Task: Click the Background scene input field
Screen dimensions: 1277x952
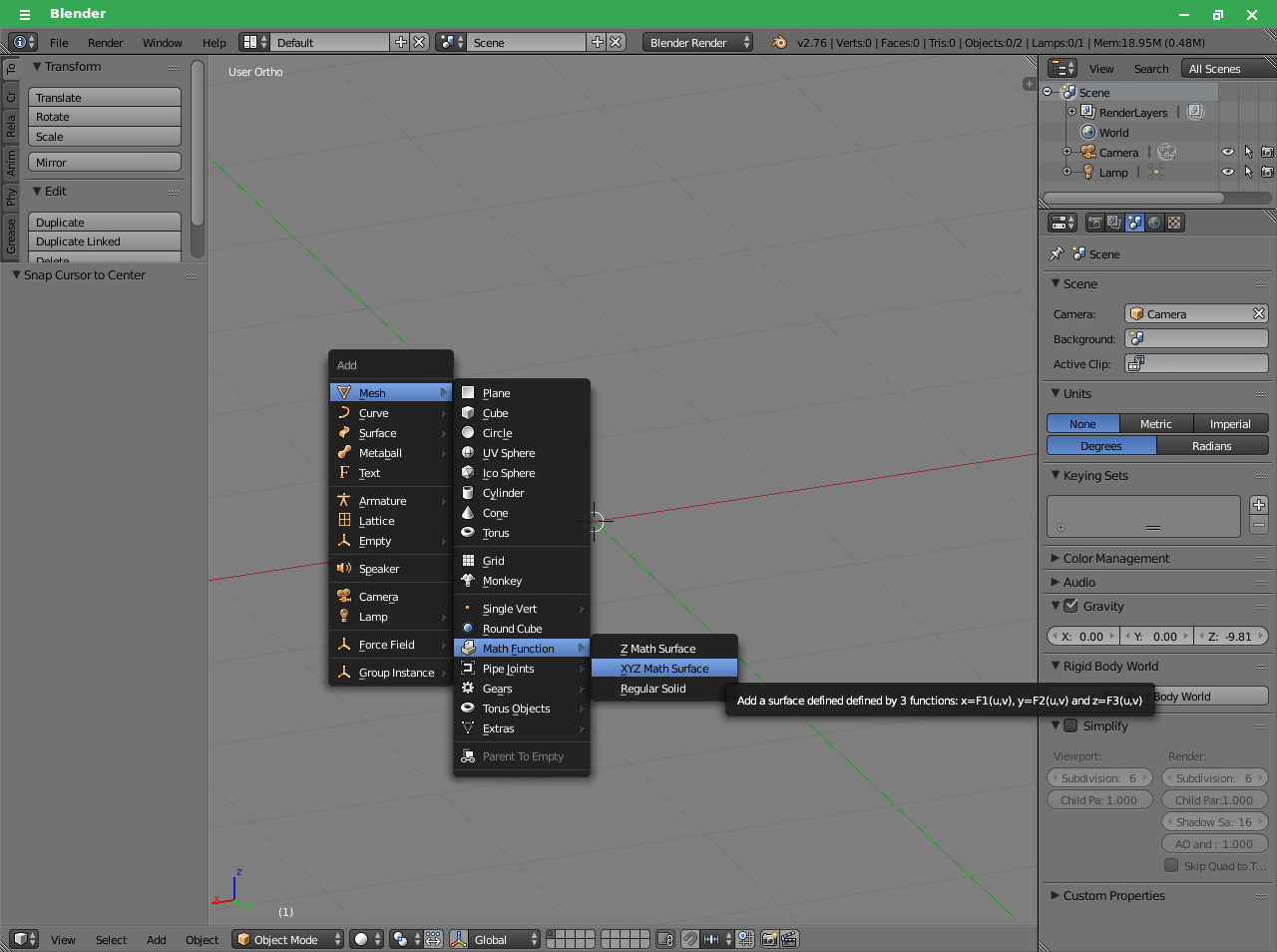Action: (1196, 338)
